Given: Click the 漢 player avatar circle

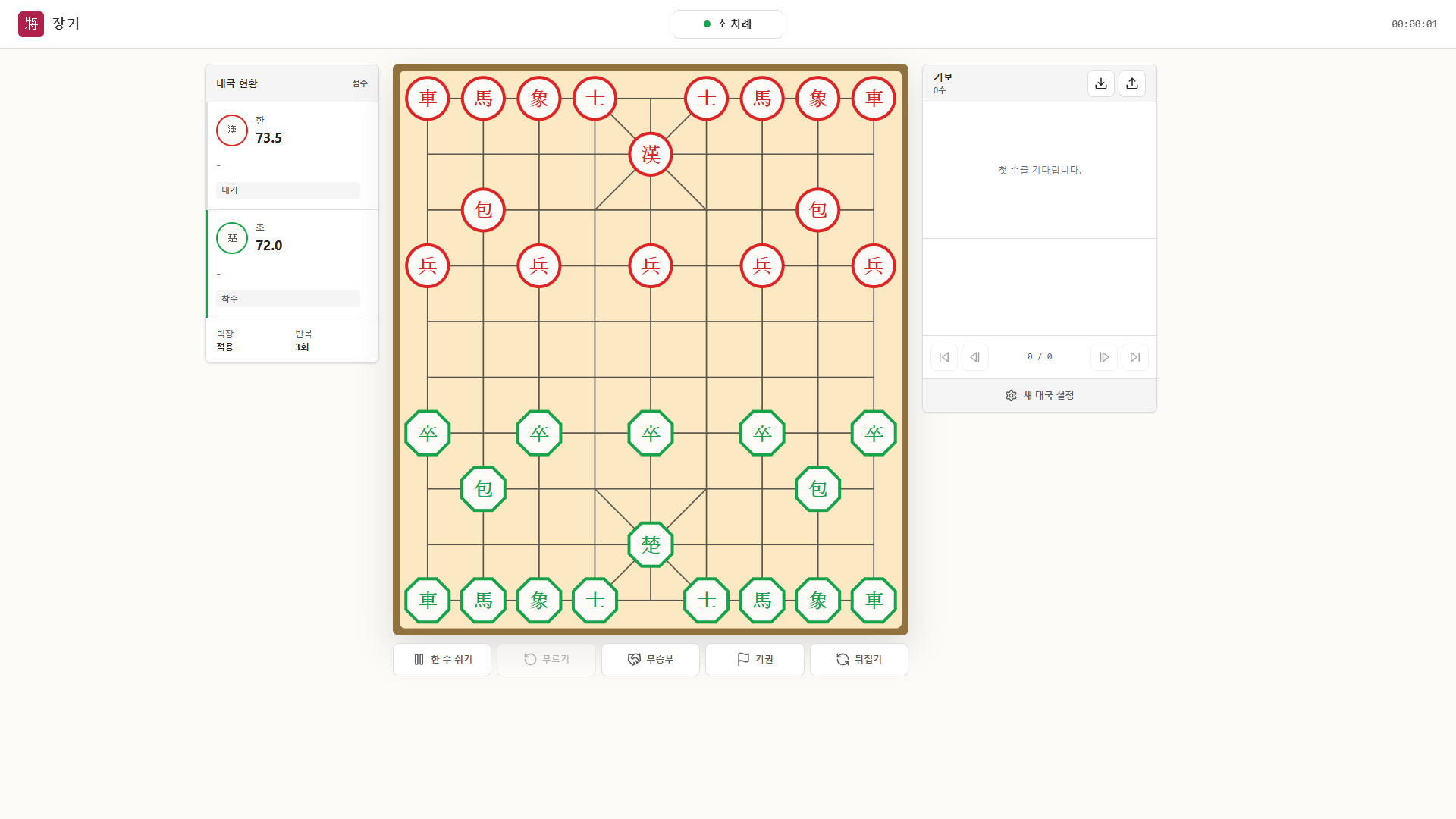Looking at the screenshot, I should tap(232, 130).
